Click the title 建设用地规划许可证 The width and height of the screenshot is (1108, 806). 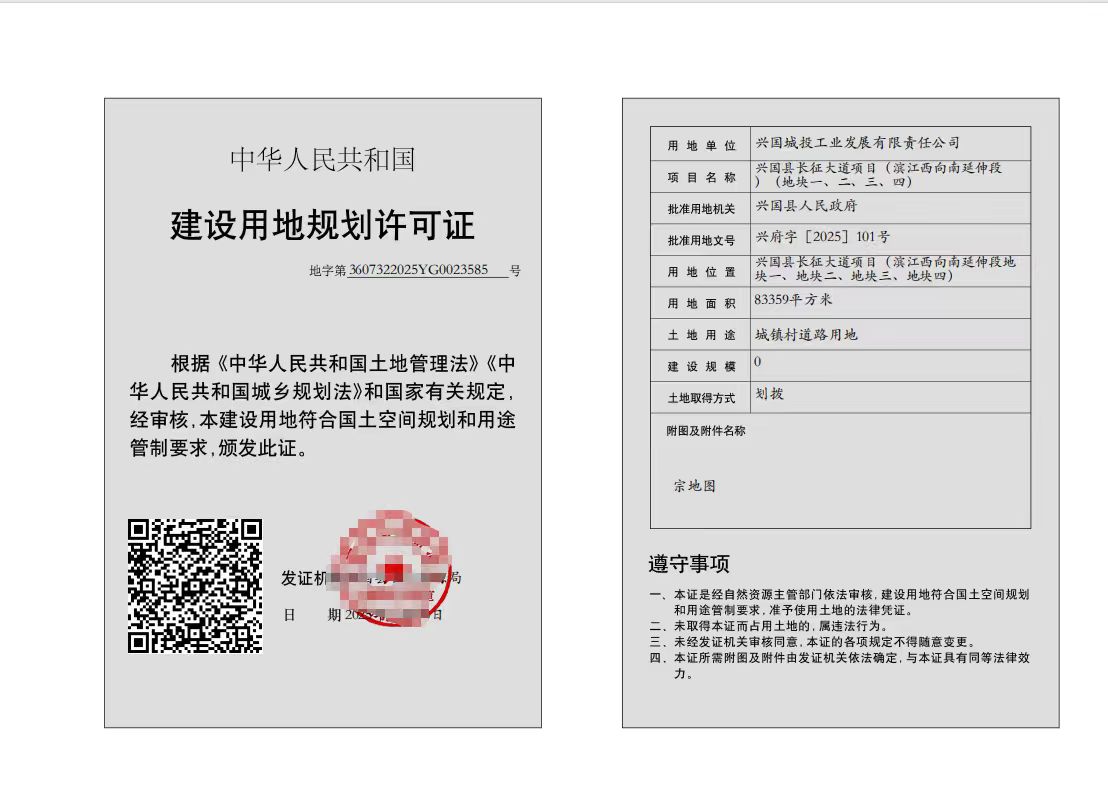[322, 226]
